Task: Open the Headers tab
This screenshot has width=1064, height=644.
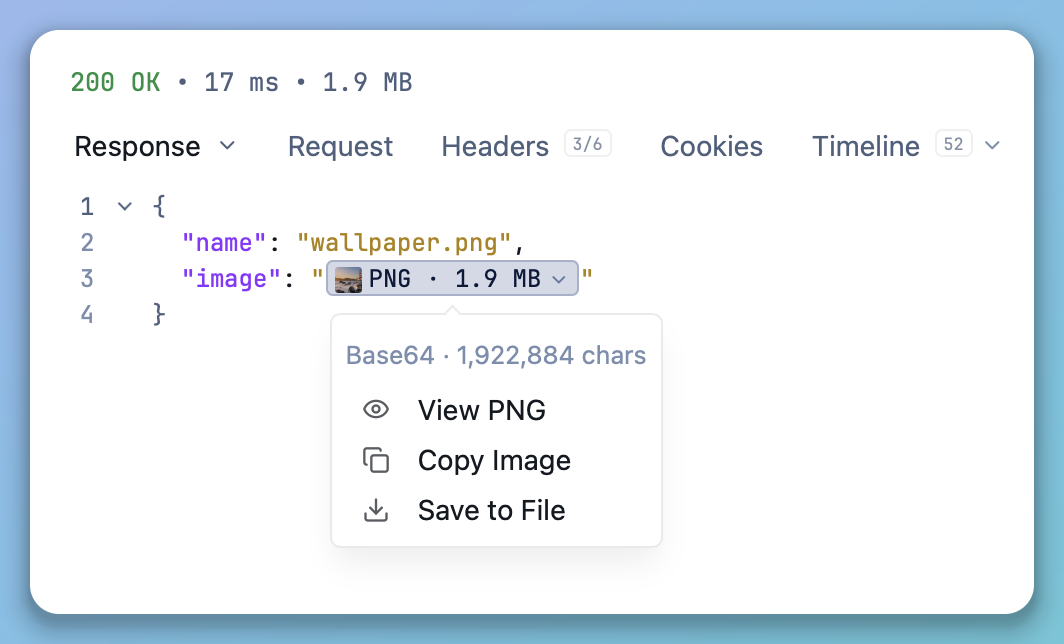Action: click(495, 146)
